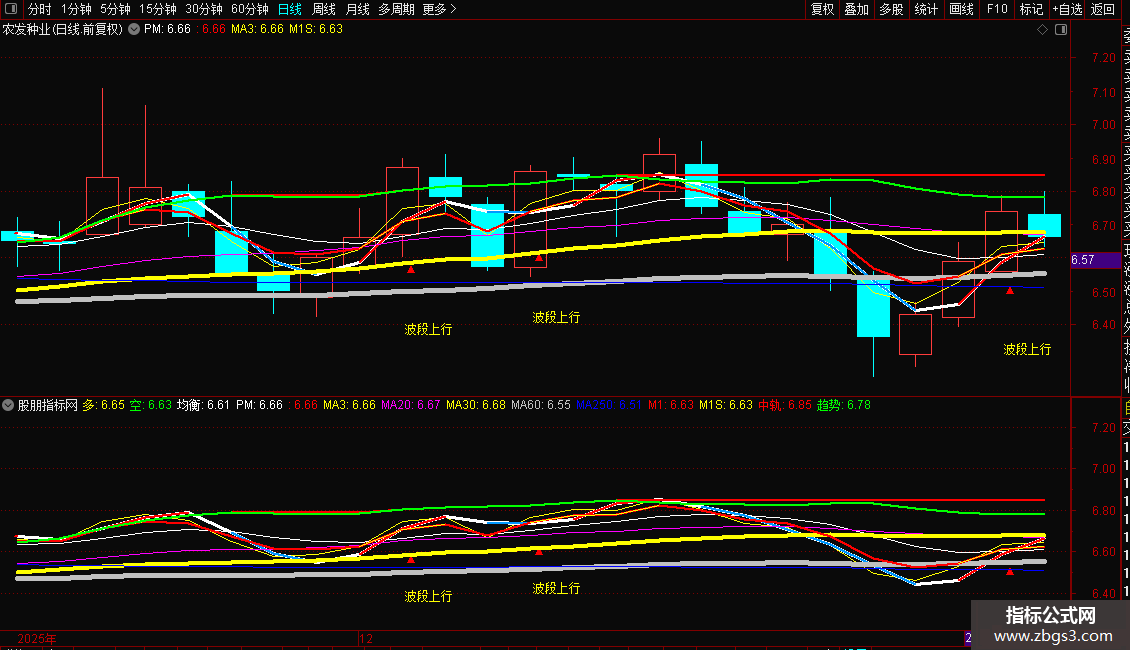Open F10 company info
Image resolution: width=1130 pixels, height=650 pixels.
point(997,9)
